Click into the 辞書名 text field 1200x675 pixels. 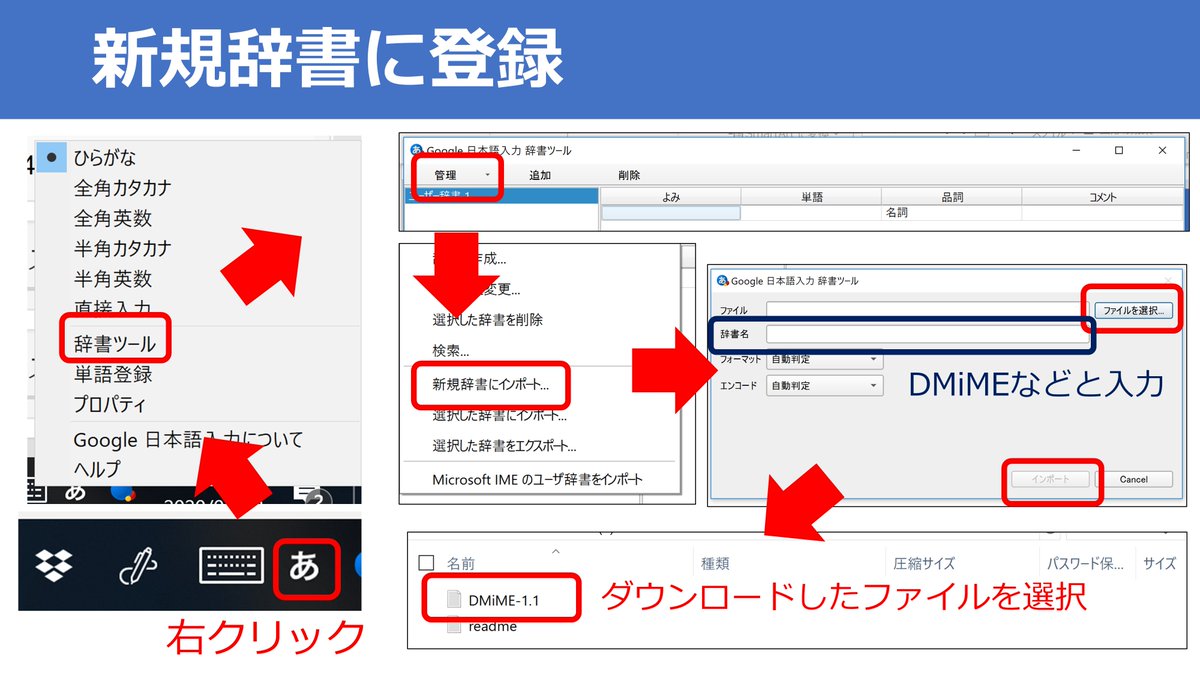(927, 334)
